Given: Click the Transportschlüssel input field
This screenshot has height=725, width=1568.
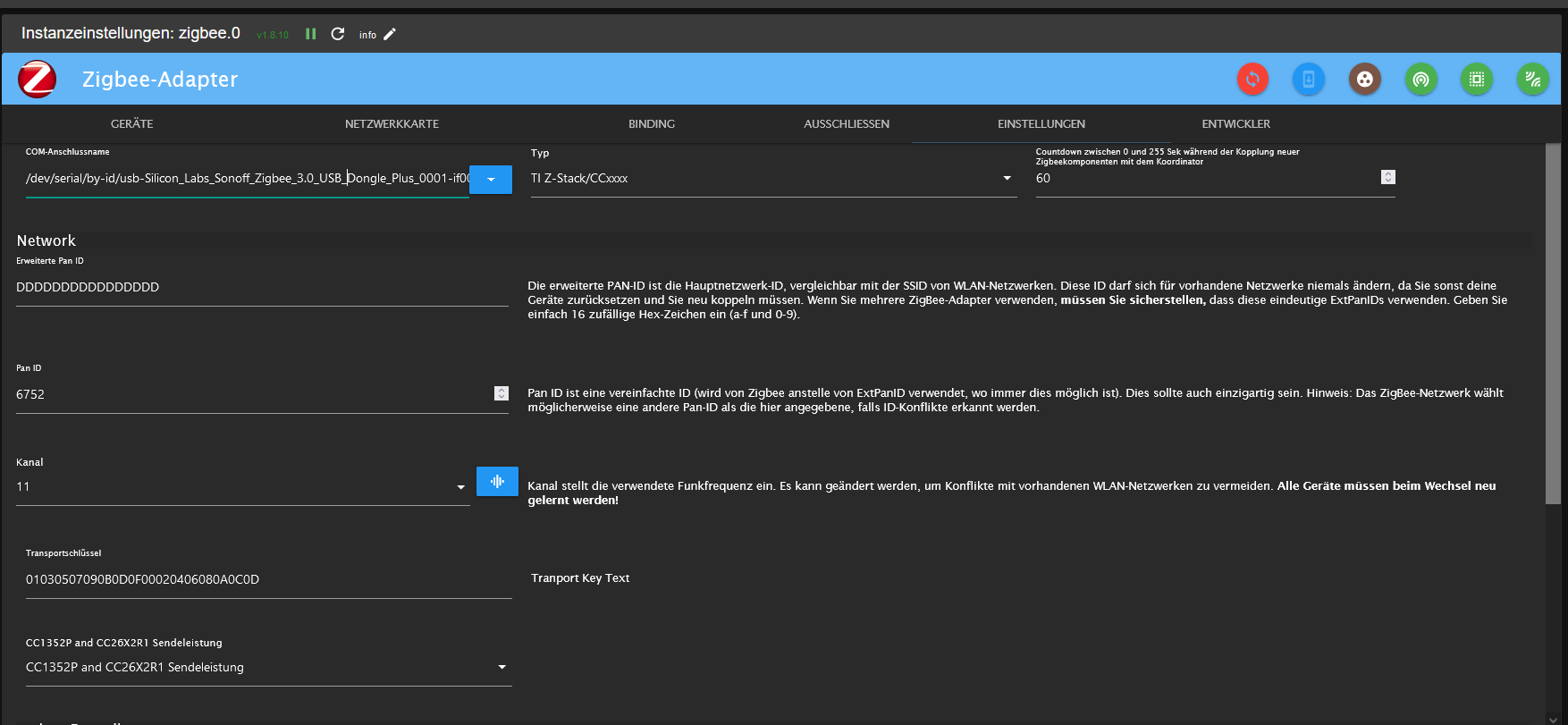Looking at the screenshot, I should coord(269,579).
